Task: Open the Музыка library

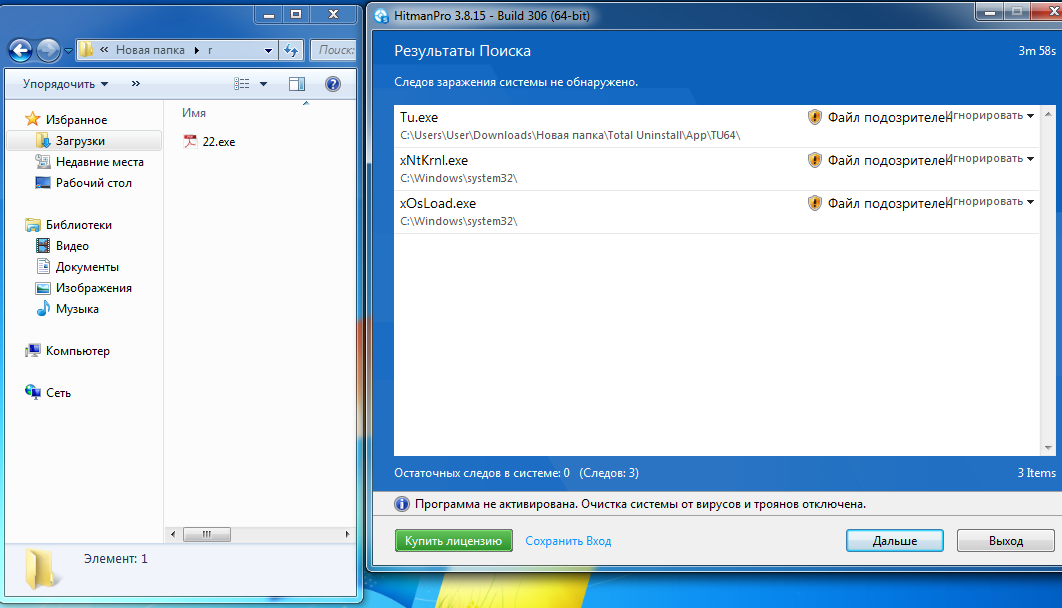Action: (x=77, y=309)
